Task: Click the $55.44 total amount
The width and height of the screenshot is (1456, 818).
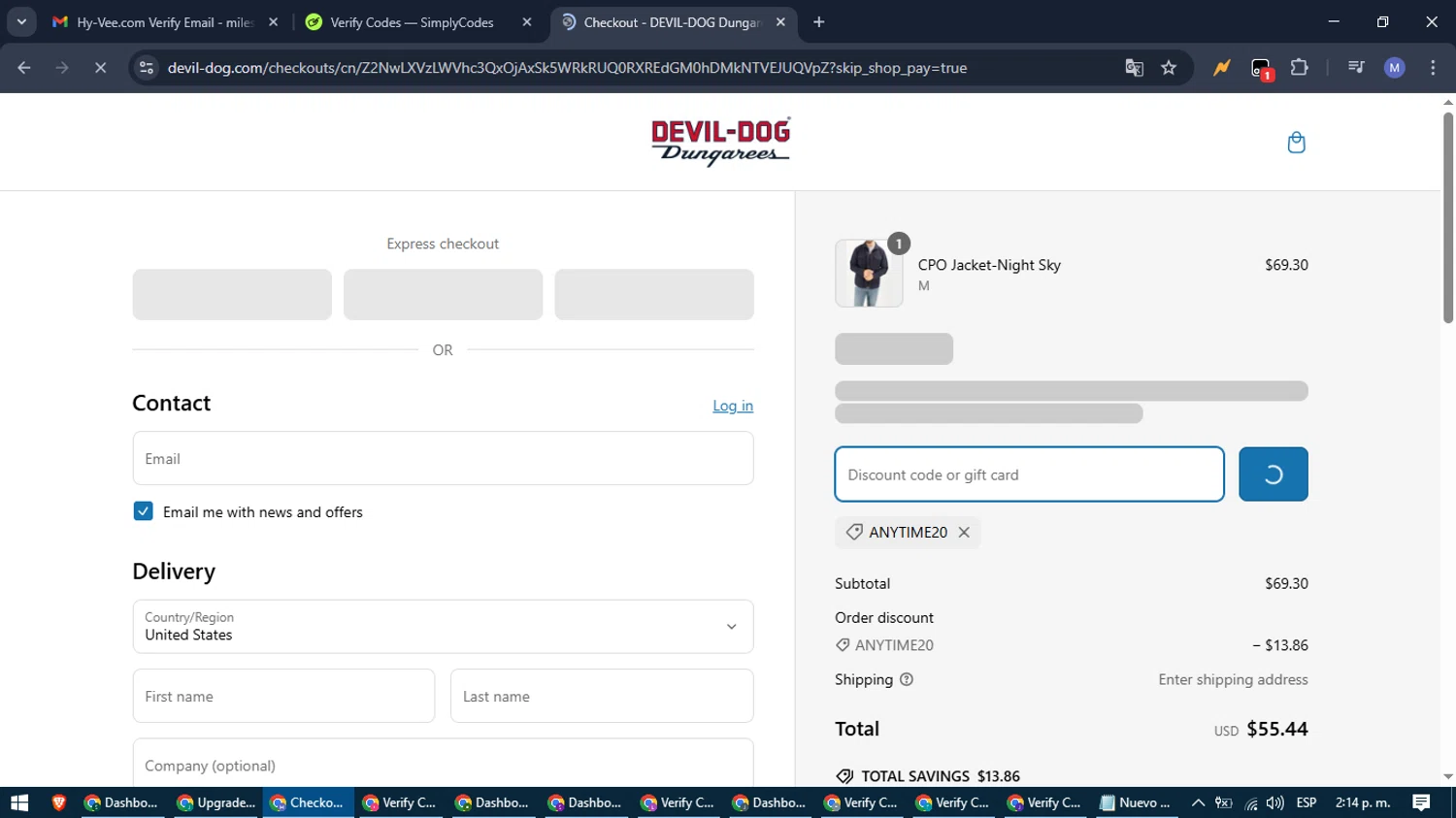Action: pos(1277,729)
